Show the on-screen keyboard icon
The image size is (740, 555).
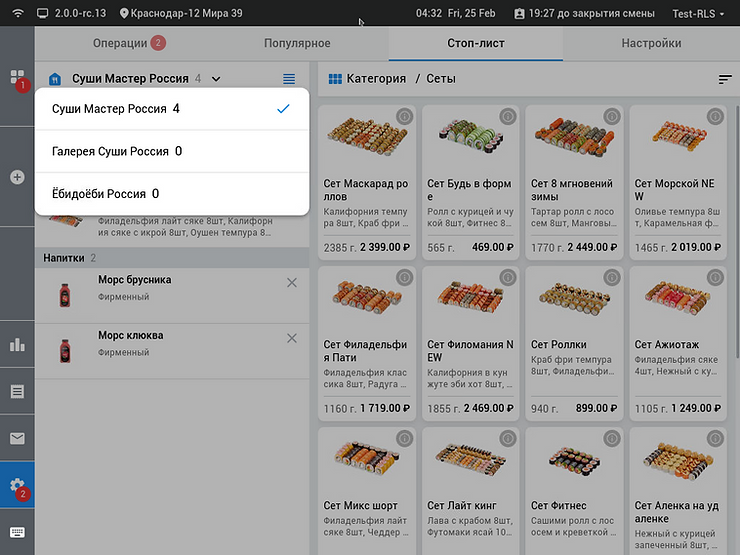17,532
